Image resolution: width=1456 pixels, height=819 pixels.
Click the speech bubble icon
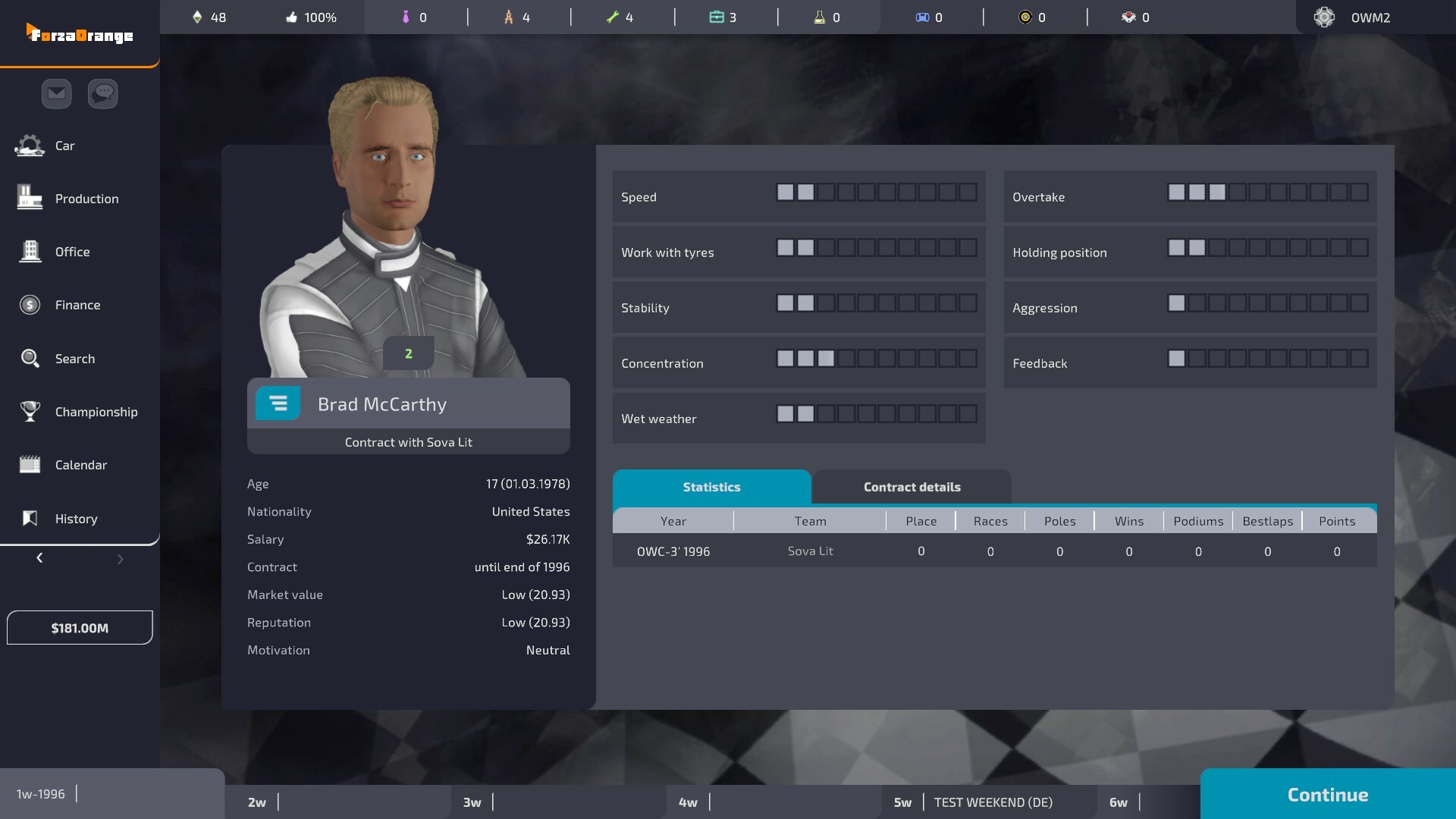(x=102, y=93)
